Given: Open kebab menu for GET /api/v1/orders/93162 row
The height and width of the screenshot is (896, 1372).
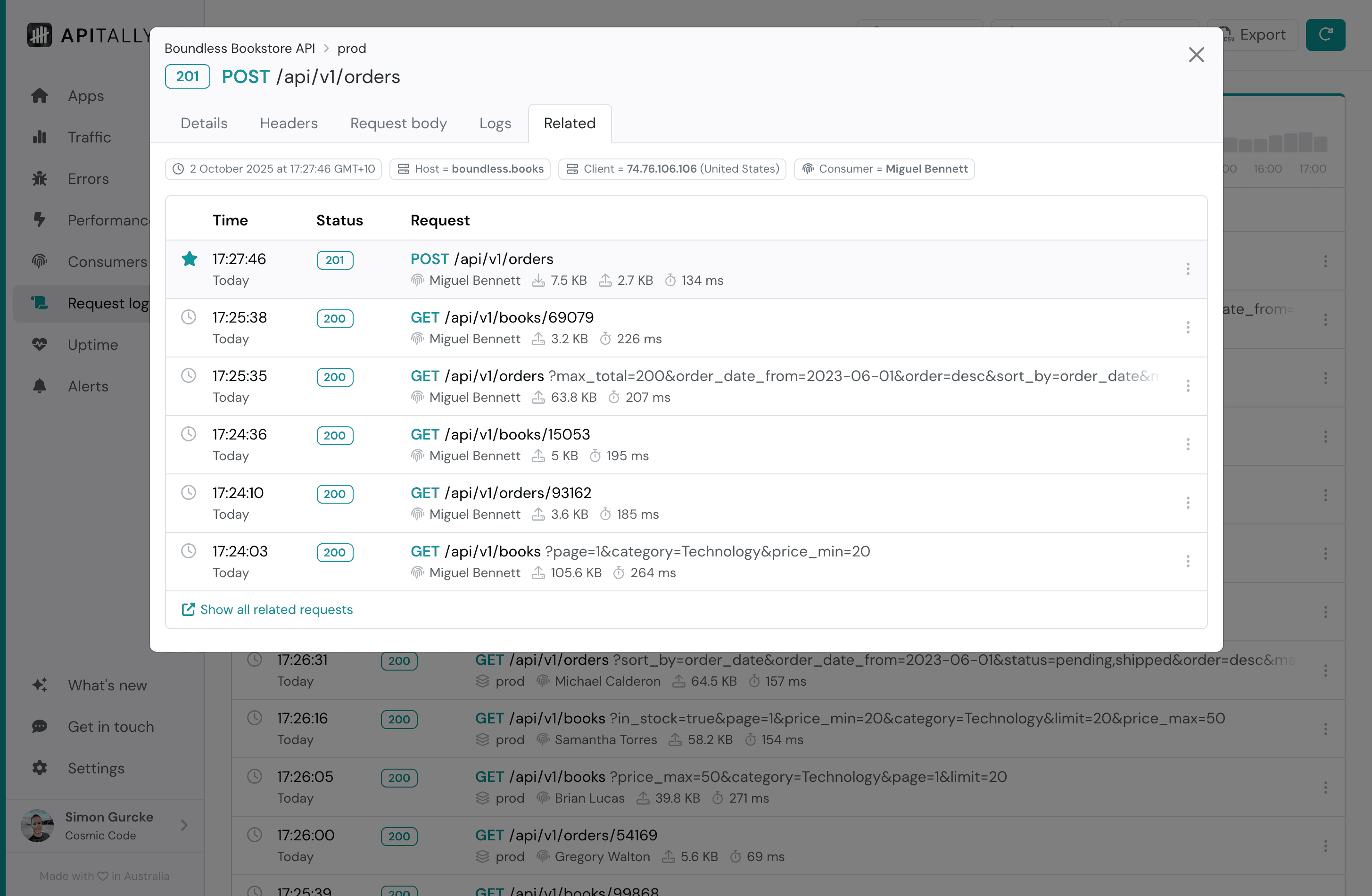Looking at the screenshot, I should (1188, 503).
